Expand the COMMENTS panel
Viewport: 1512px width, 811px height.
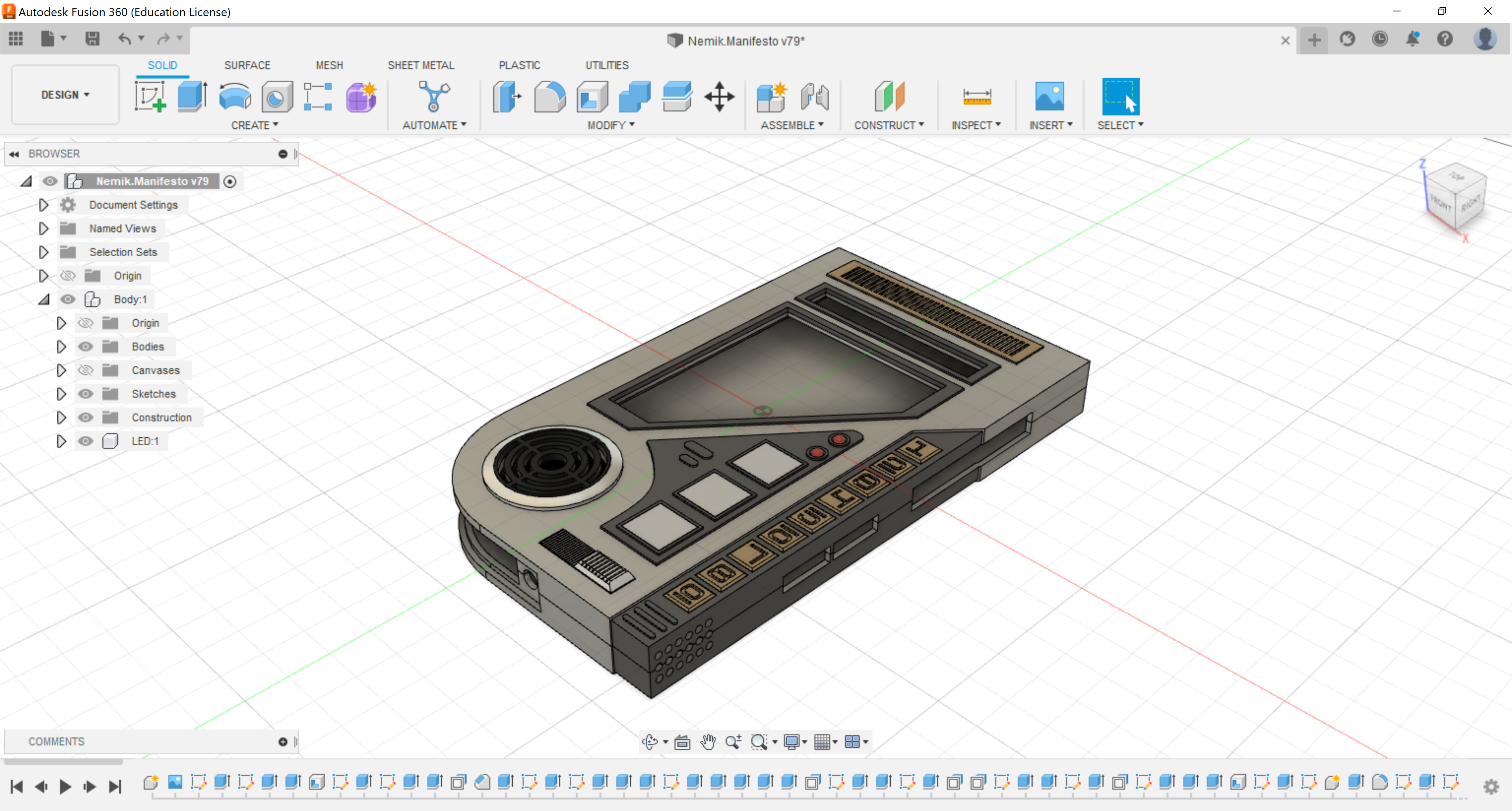pyautogui.click(x=283, y=742)
